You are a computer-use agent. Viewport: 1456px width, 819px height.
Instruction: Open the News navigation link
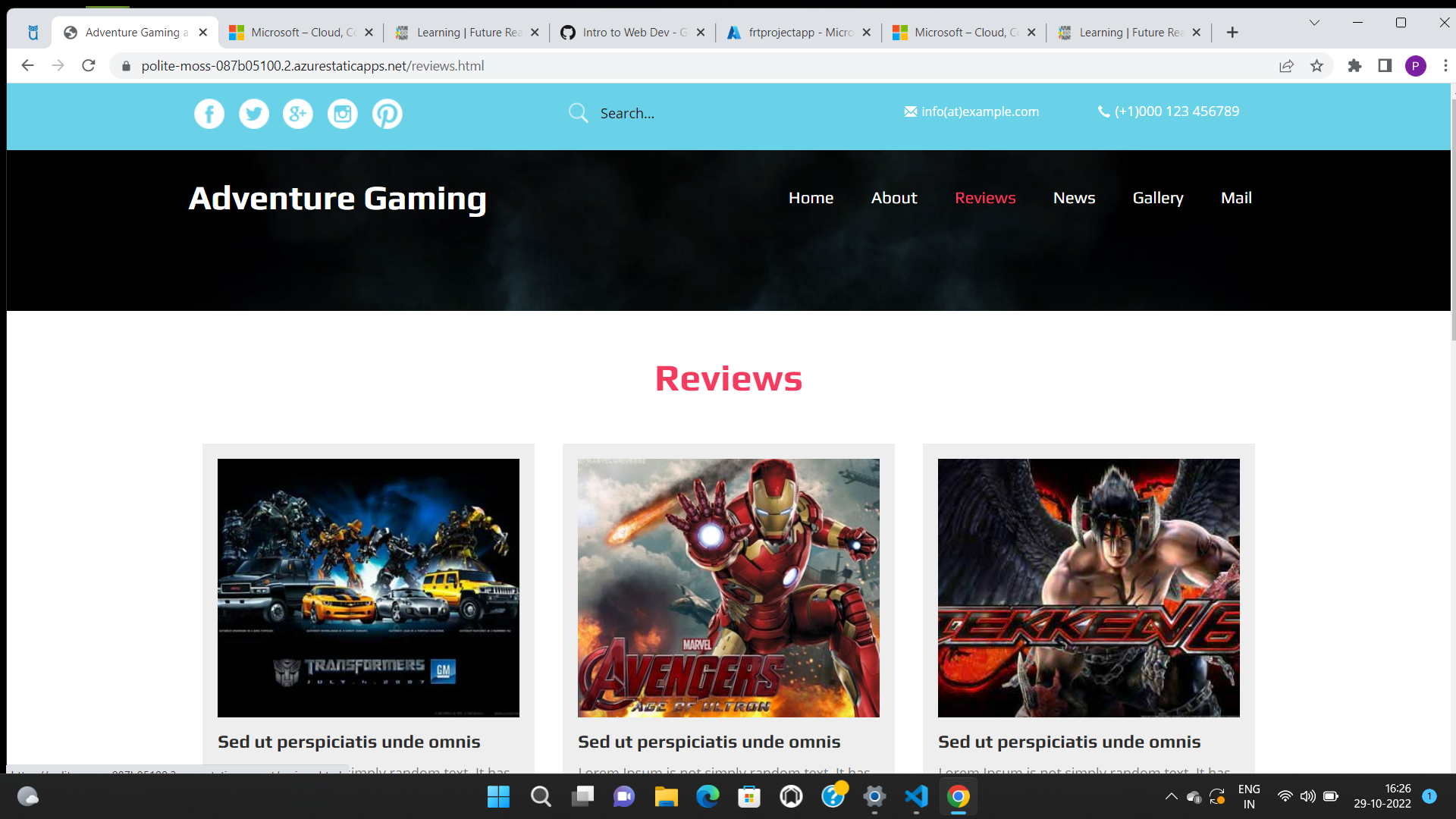(1074, 198)
